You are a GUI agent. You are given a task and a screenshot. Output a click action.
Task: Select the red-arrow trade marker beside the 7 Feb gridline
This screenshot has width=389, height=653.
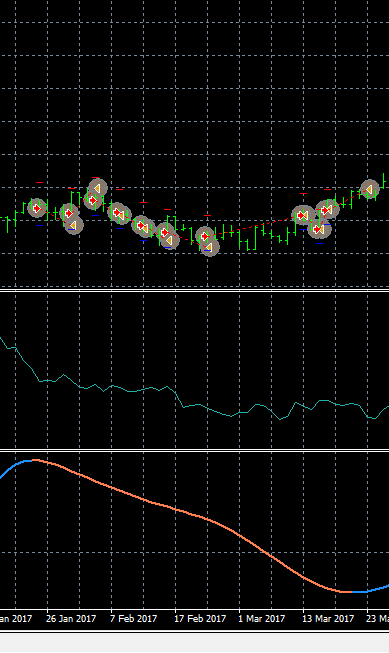tap(117, 213)
